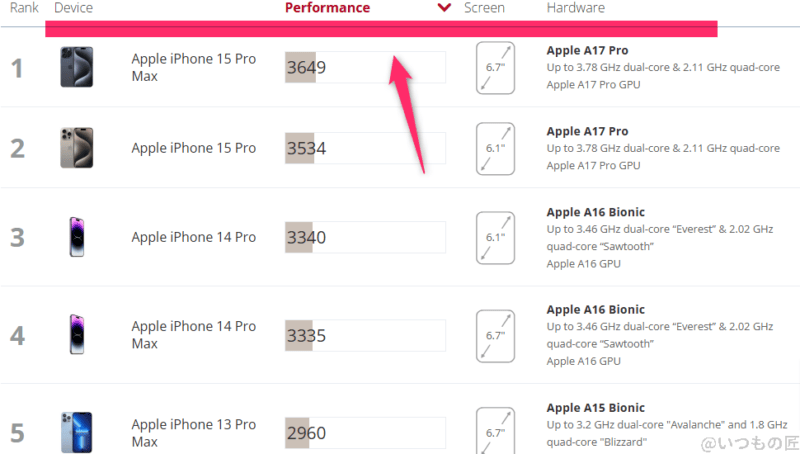Viewport: 800px width, 454px height.
Task: Open the Apple iPhone 15 Pro link
Action: pos(193,148)
